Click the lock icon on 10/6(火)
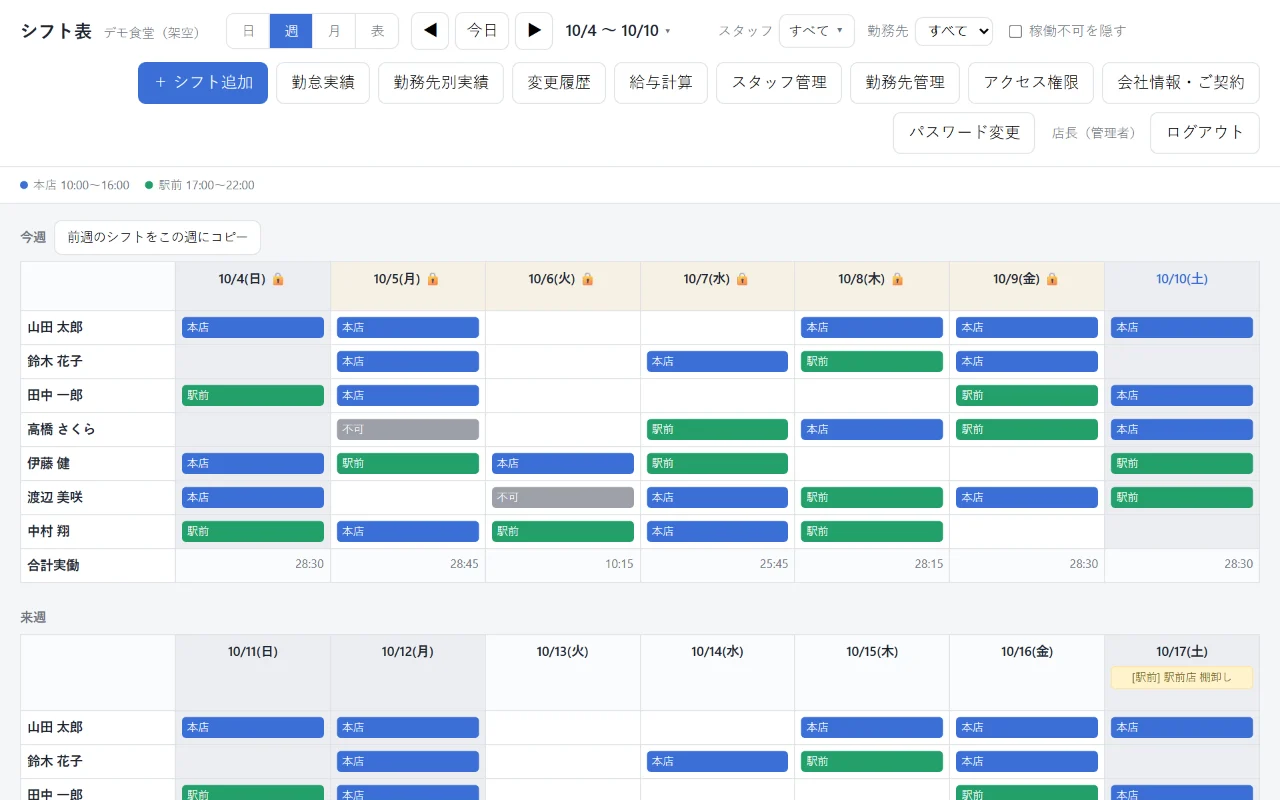 click(588, 279)
